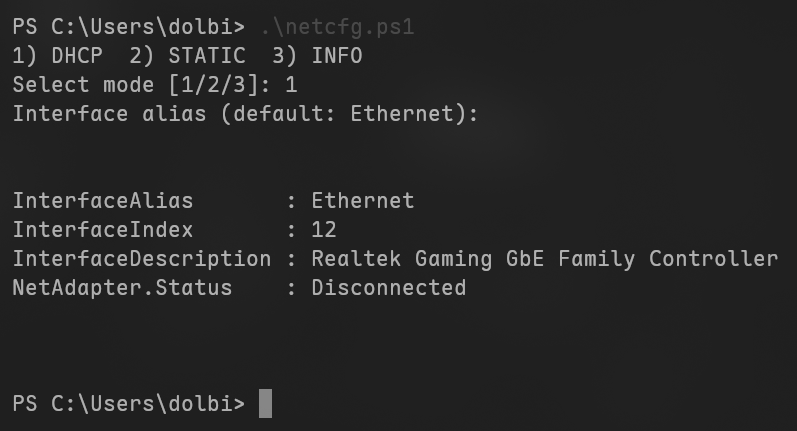Image resolution: width=797 pixels, height=431 pixels.
Task: Click the InterfaceIndex value 12
Action: point(324,230)
